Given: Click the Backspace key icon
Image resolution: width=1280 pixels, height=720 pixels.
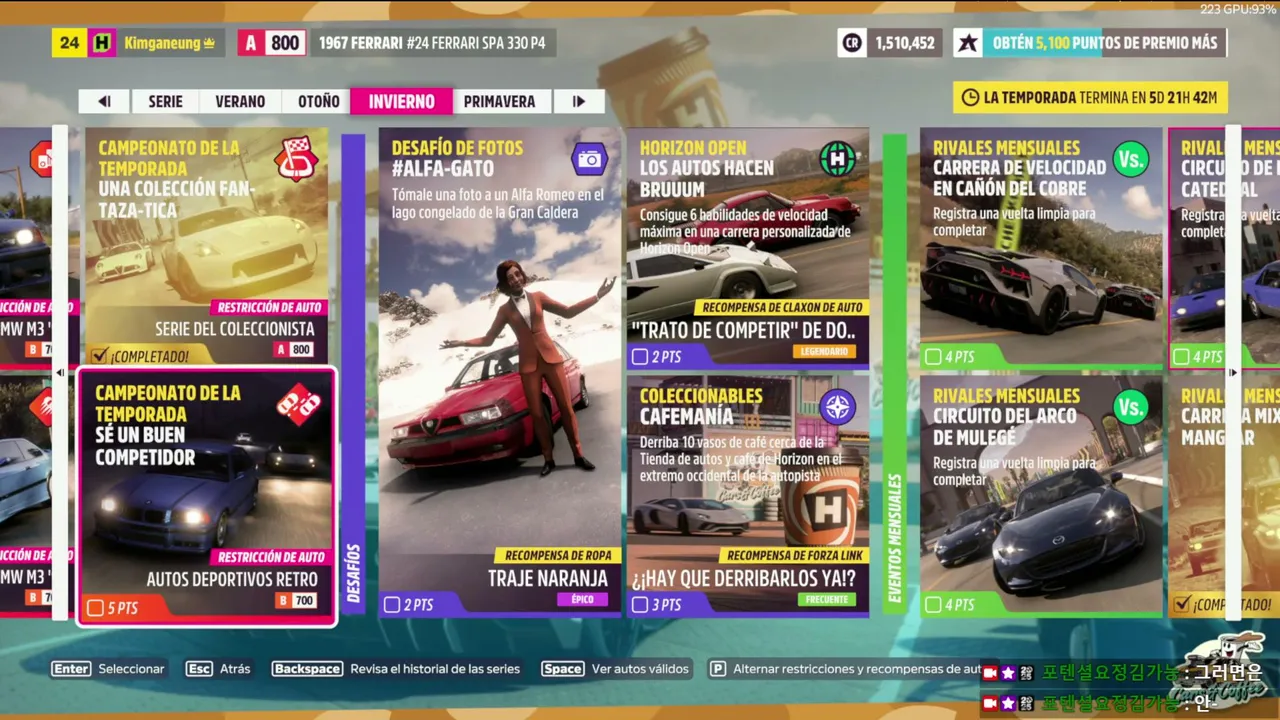Looking at the screenshot, I should pyautogui.click(x=307, y=669).
